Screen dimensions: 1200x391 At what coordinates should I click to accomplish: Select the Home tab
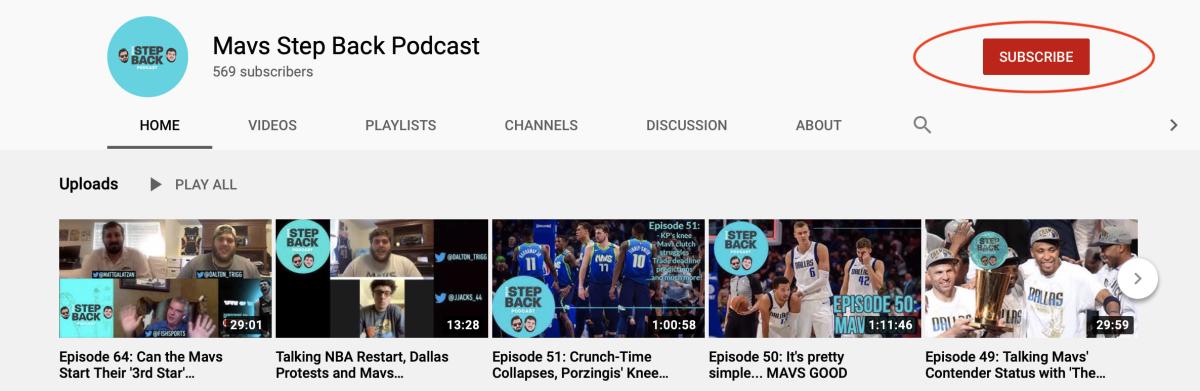160,125
